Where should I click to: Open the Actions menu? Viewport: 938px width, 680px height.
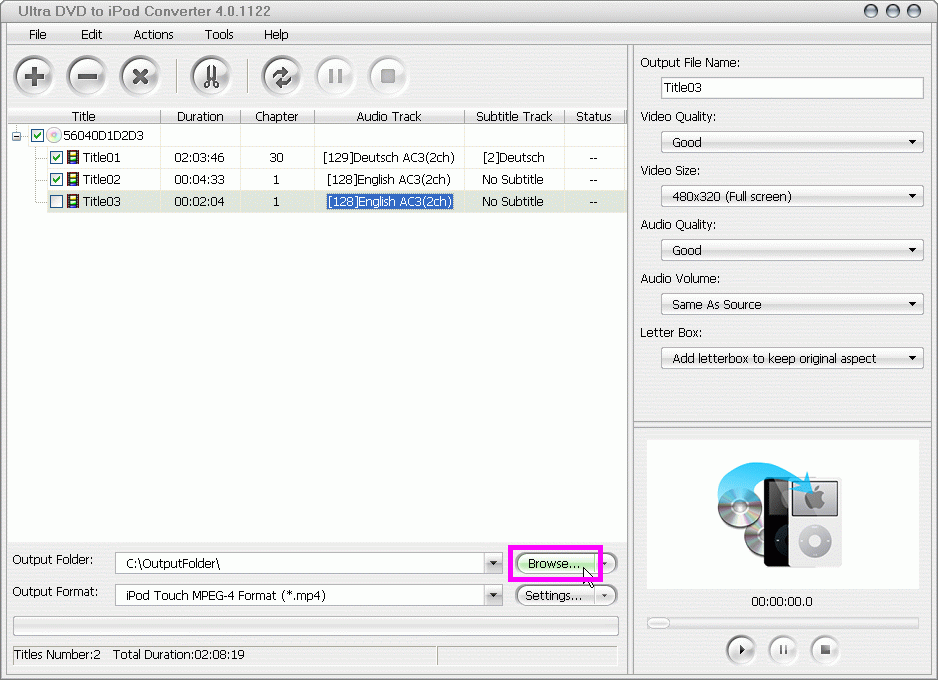click(153, 35)
